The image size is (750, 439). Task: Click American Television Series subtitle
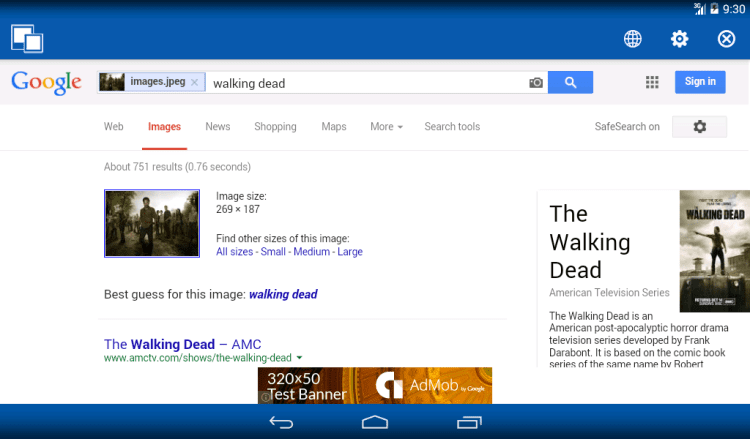[609, 293]
